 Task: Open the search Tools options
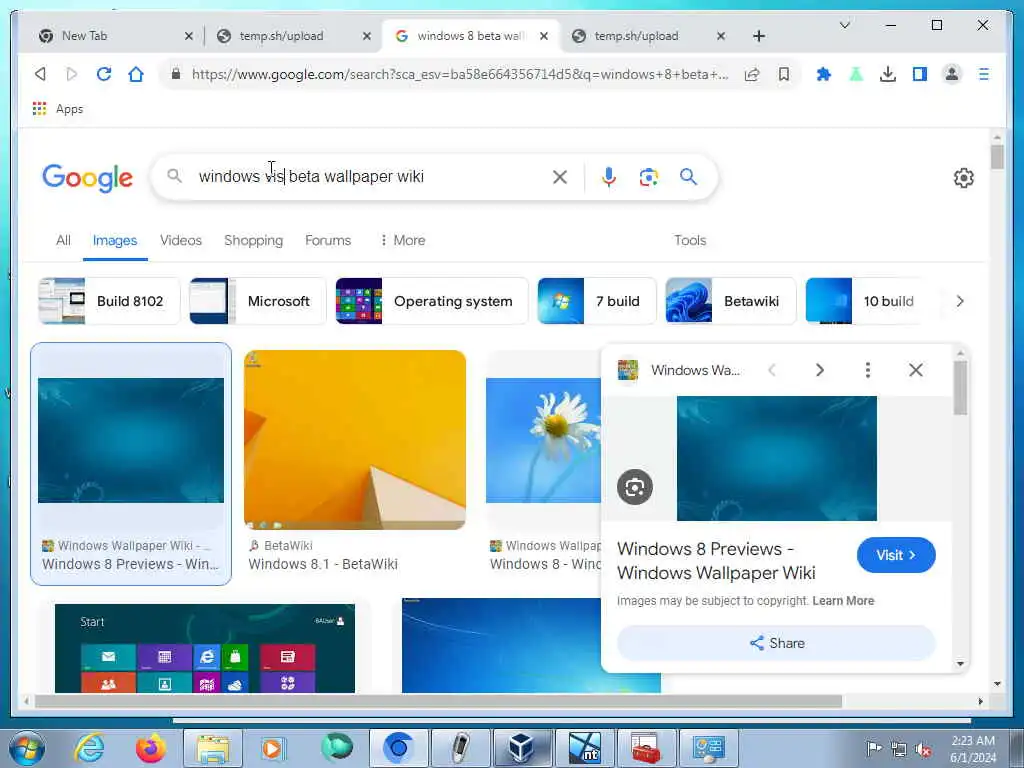(x=690, y=240)
